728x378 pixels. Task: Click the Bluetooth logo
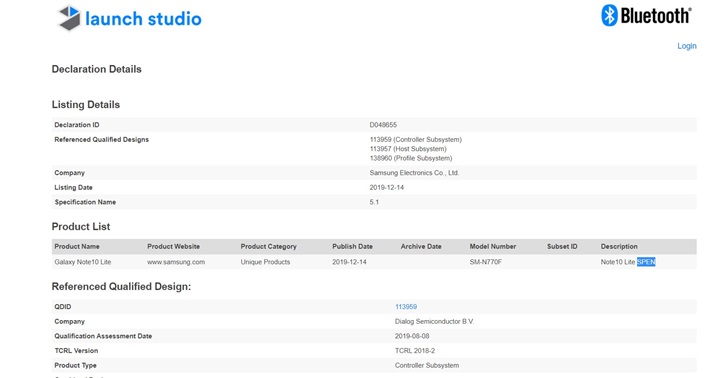click(x=646, y=16)
